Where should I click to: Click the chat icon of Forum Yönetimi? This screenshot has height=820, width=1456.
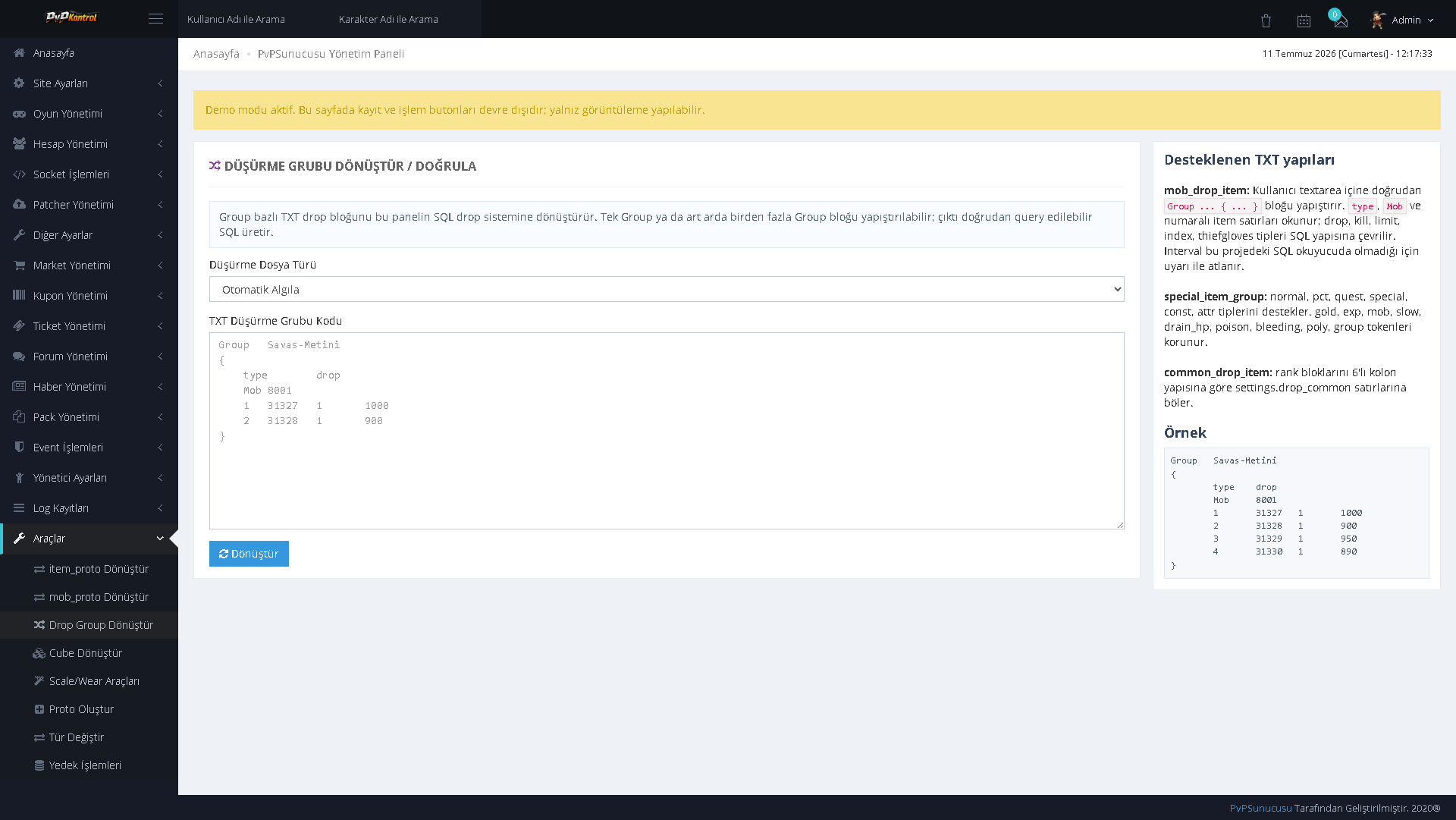point(20,357)
